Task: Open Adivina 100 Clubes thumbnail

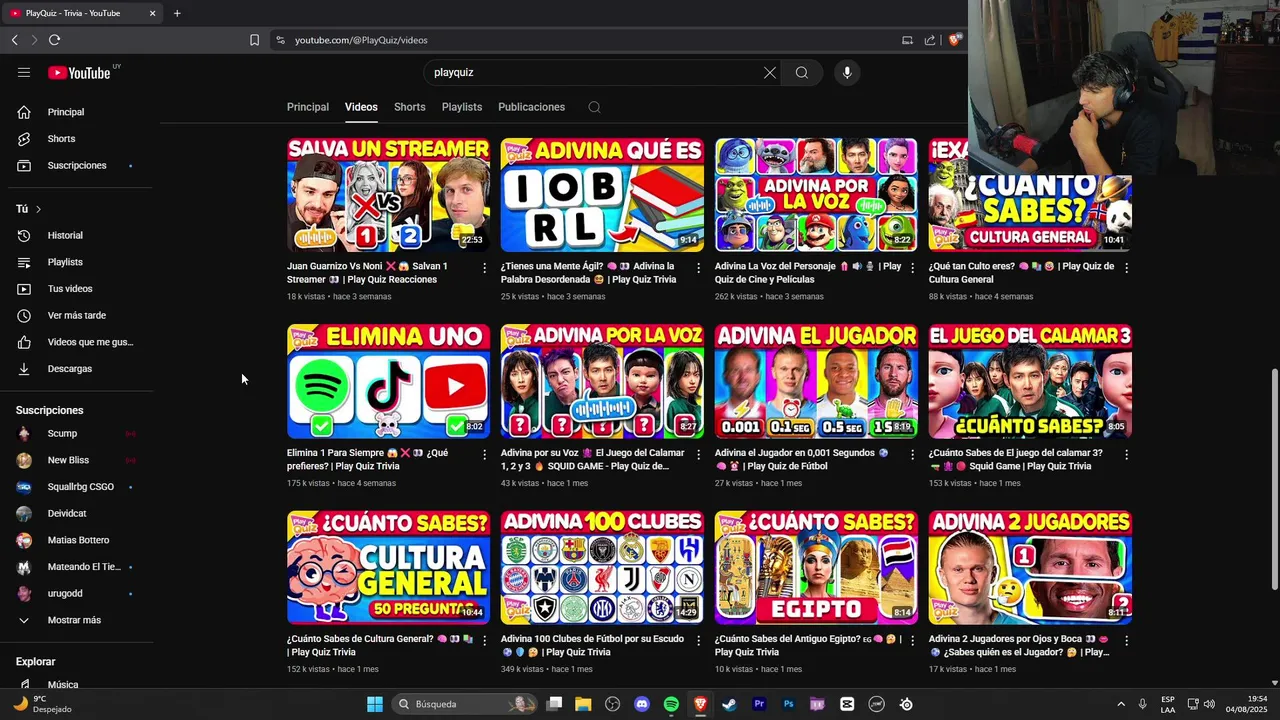Action: (x=602, y=567)
